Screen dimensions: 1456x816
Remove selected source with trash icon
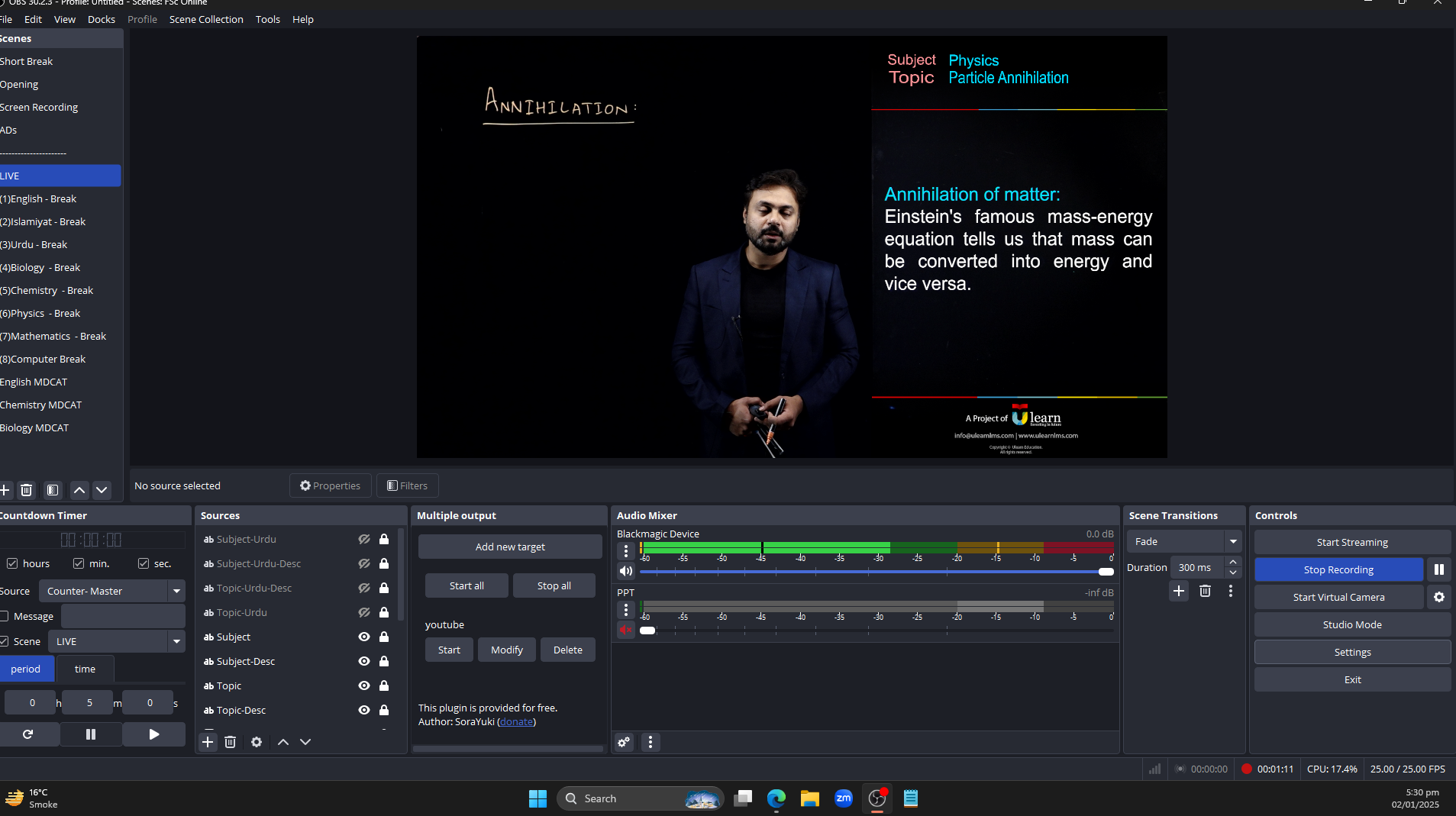point(230,742)
